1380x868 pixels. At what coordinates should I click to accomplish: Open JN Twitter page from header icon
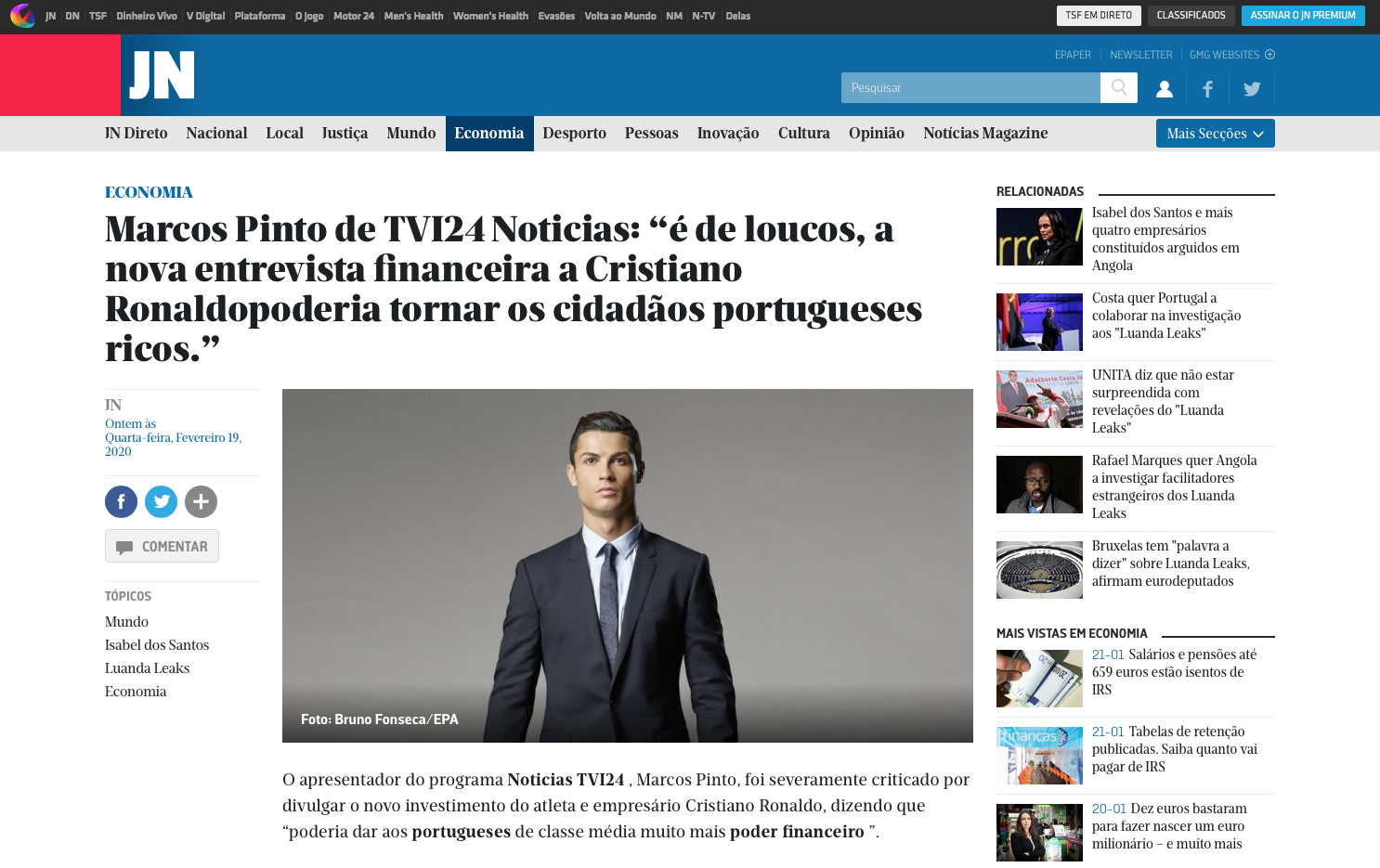(1252, 89)
